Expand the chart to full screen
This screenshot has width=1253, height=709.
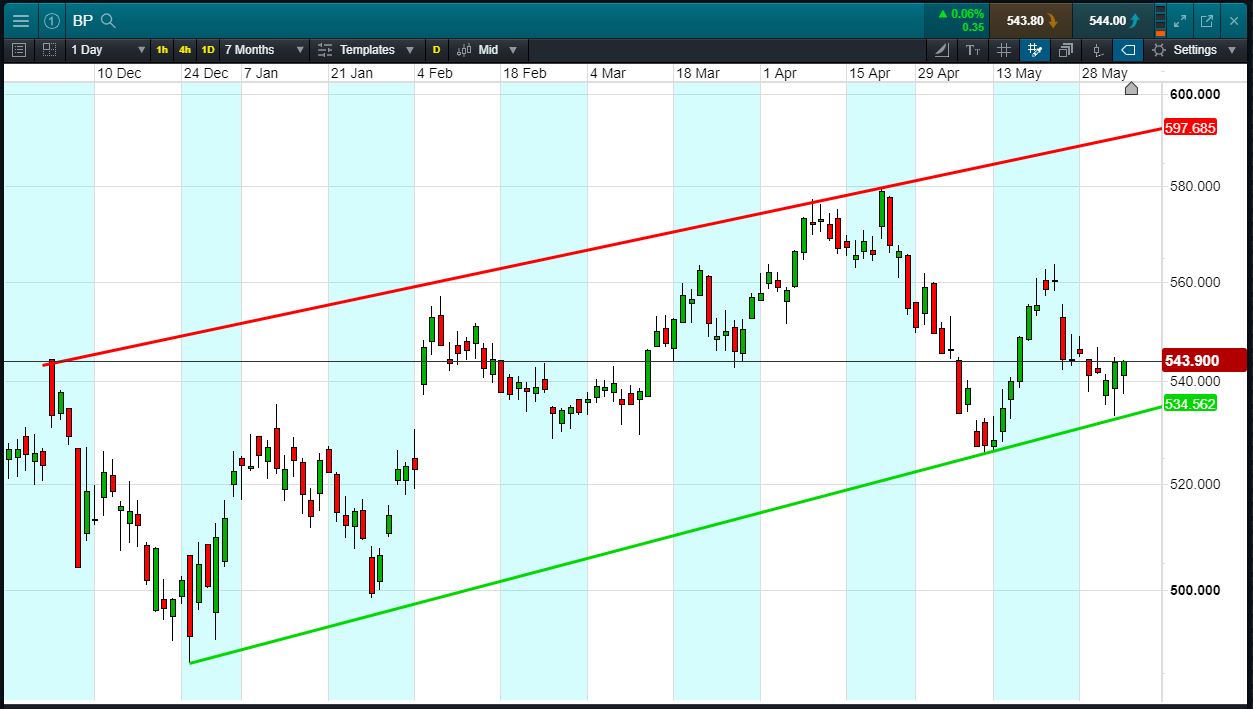click(x=1180, y=20)
